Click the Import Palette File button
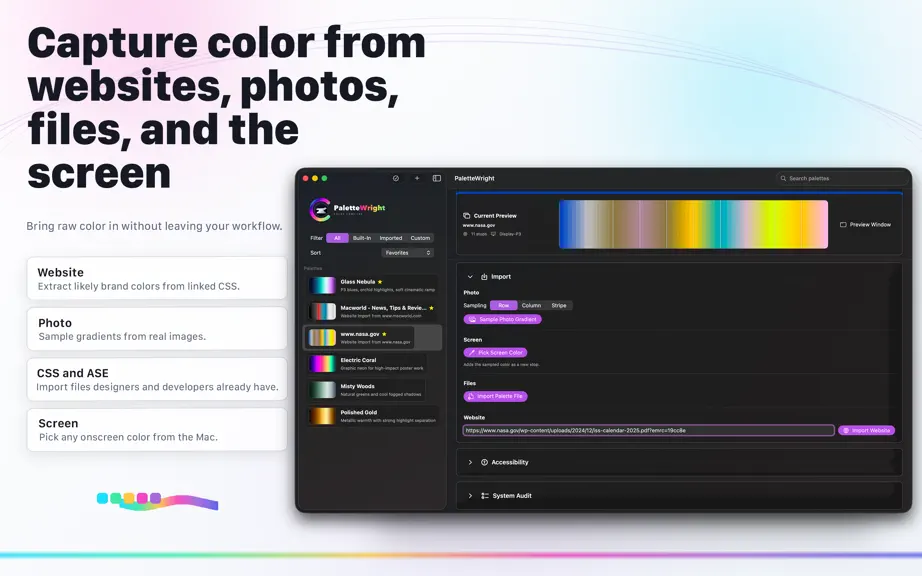Screen dimensions: 922x576 (x=496, y=396)
